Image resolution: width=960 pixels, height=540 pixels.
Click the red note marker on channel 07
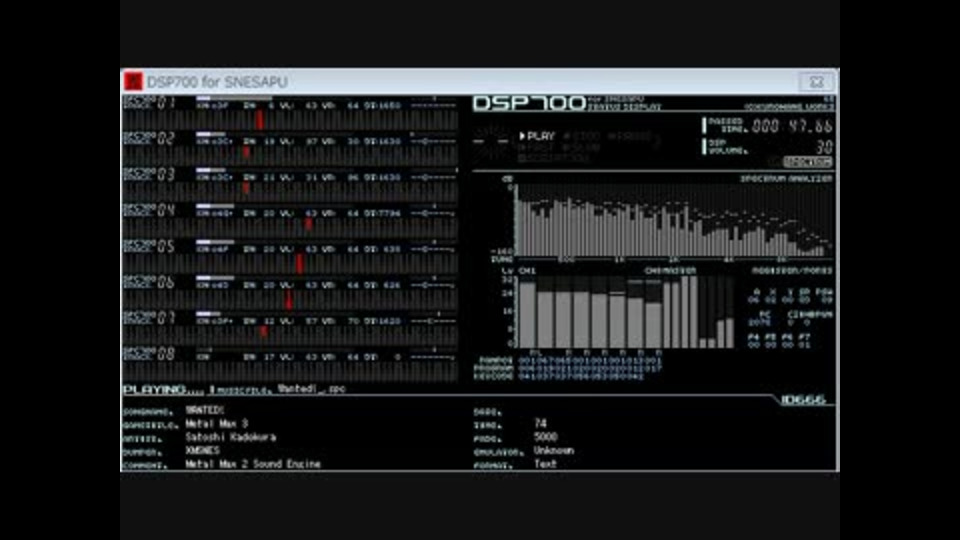[x=263, y=331]
